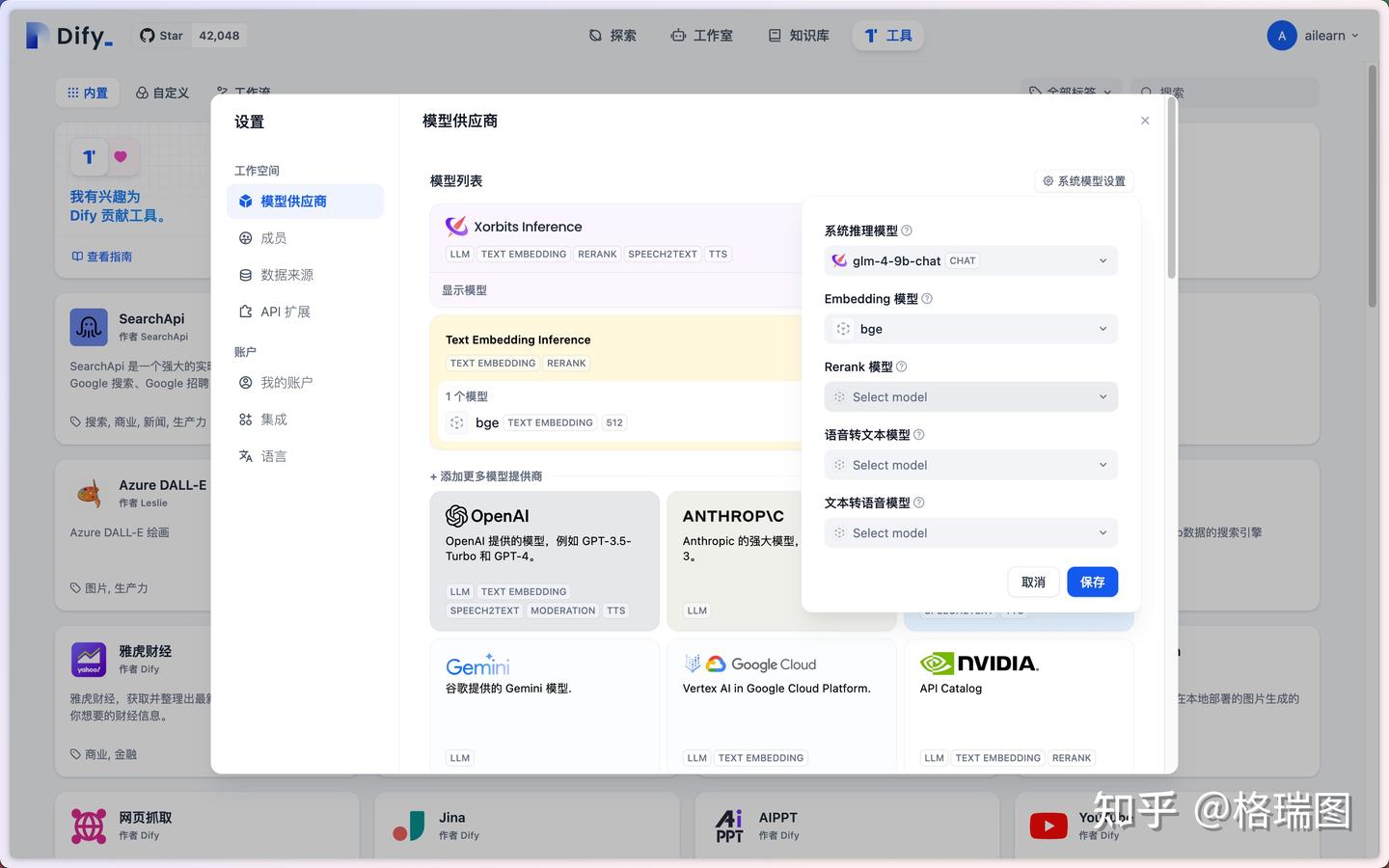Image resolution: width=1389 pixels, height=868 pixels.
Task: Open the 系统推理模型 glm-4-9b-chat dropdown
Action: 969,259
